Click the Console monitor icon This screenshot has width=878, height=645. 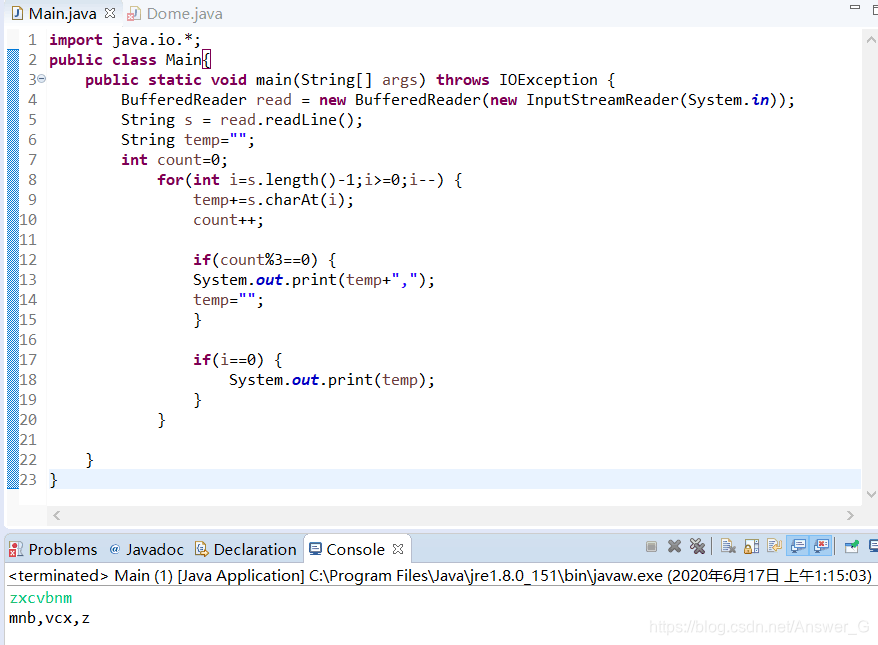pos(315,549)
